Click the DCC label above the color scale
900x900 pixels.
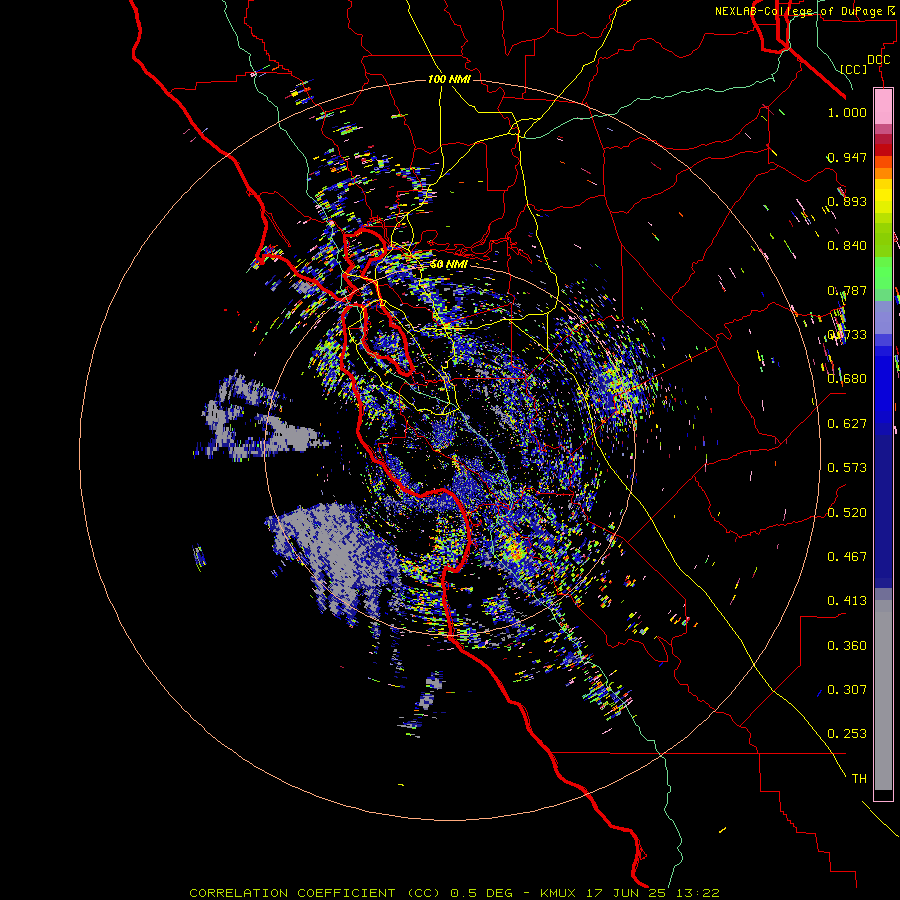878,60
